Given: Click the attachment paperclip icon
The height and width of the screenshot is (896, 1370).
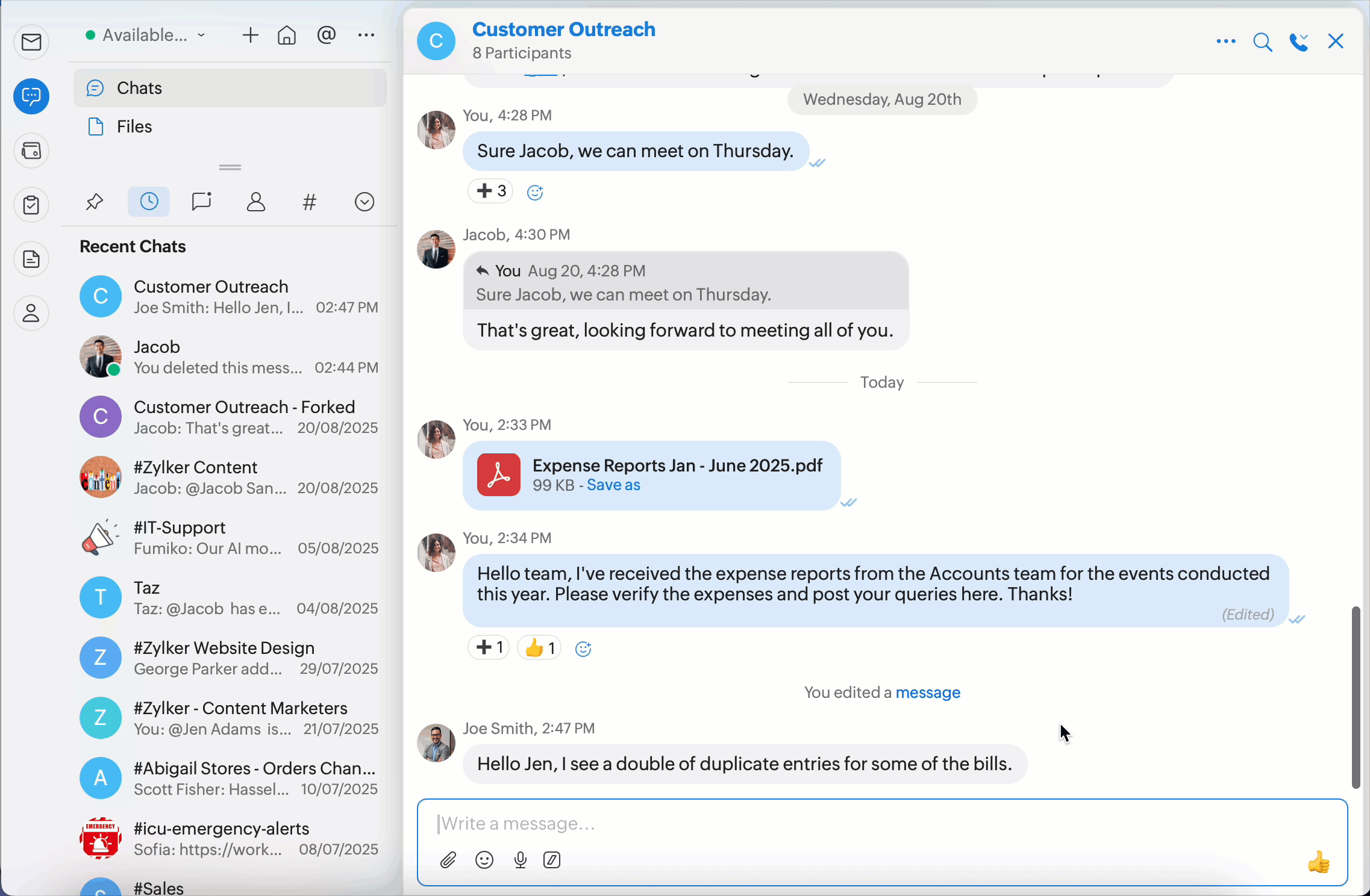Looking at the screenshot, I should point(448,860).
